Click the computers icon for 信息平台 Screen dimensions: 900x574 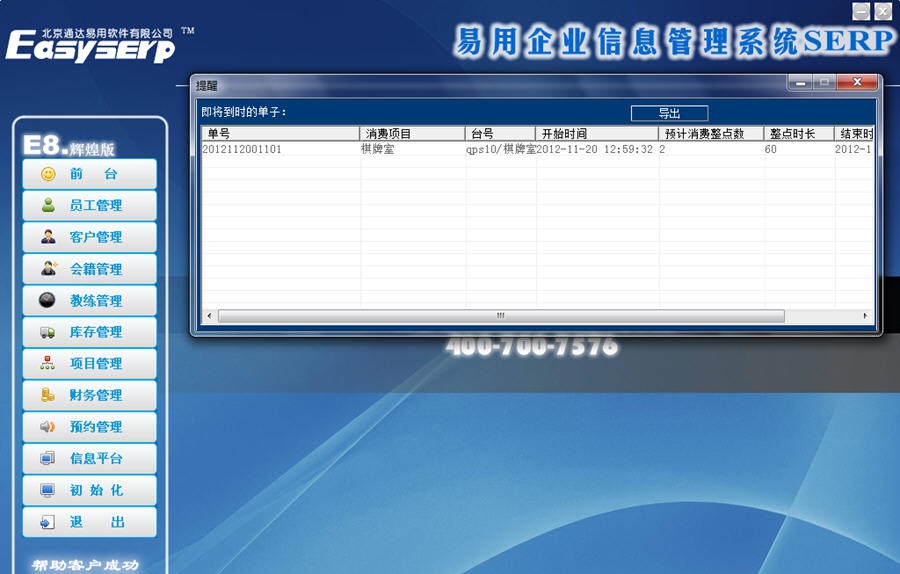[48, 458]
